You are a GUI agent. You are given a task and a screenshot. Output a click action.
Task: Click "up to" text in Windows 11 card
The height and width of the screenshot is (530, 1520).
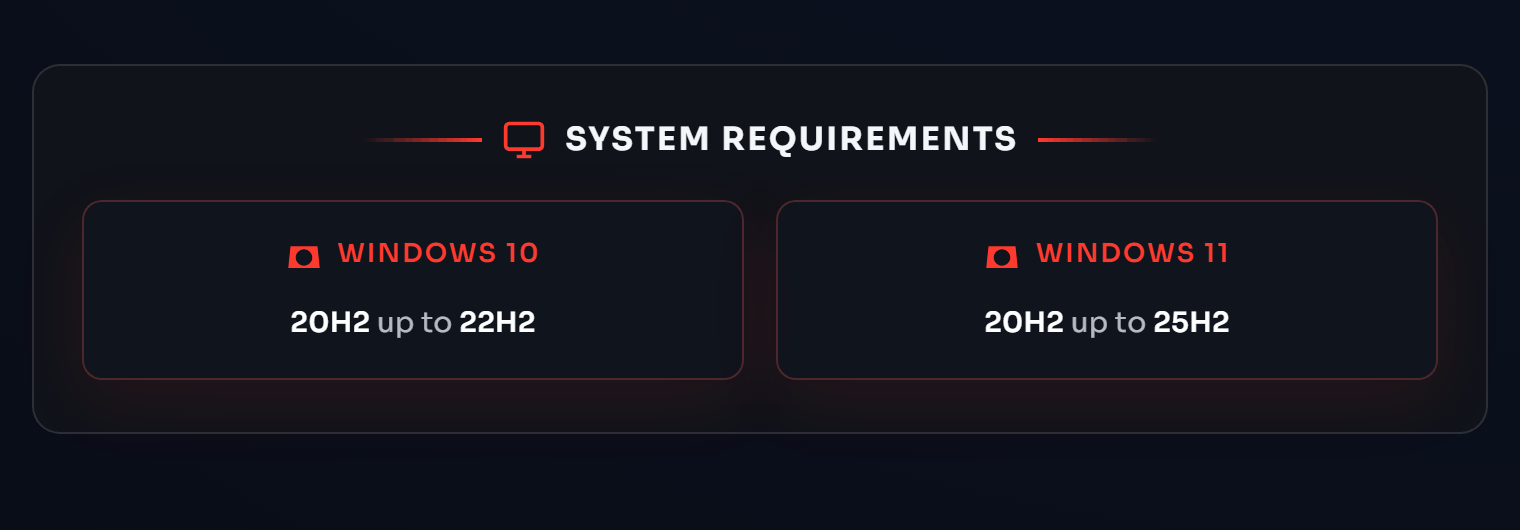point(1108,323)
